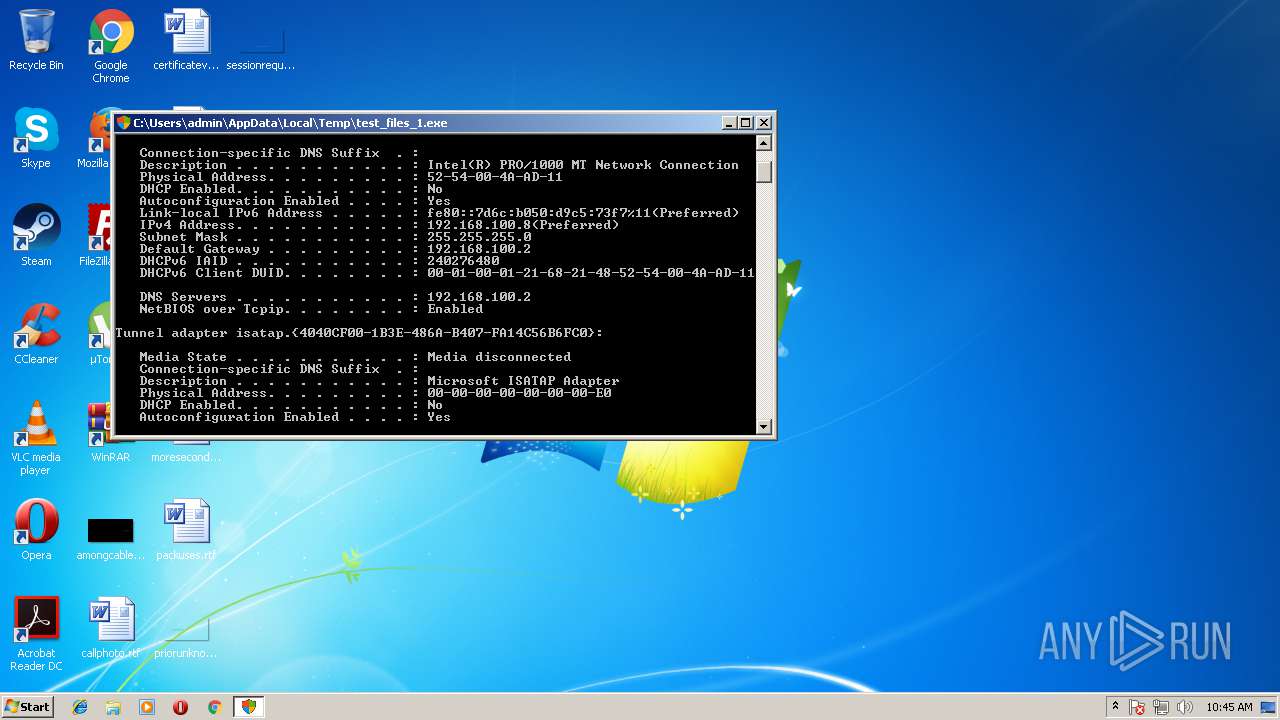Open Chrome from the taskbar
This screenshot has height=720, width=1280.
tap(214, 707)
